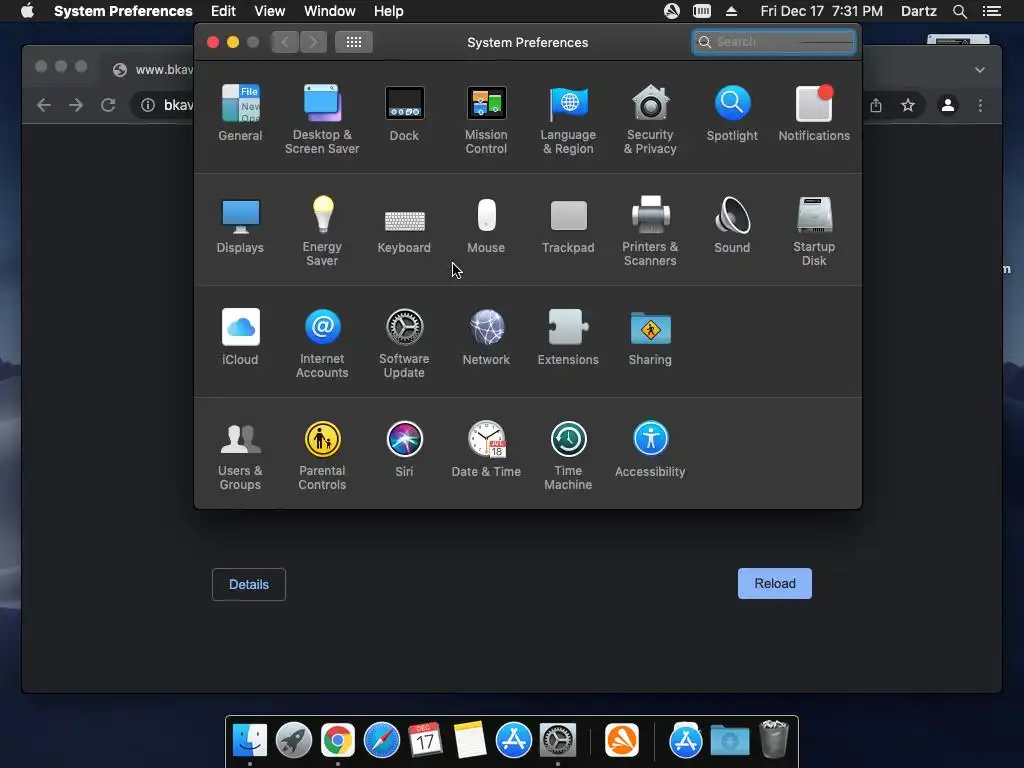The height and width of the screenshot is (768, 1024).
Task: Open the System Preferences app menu
Action: (x=123, y=11)
